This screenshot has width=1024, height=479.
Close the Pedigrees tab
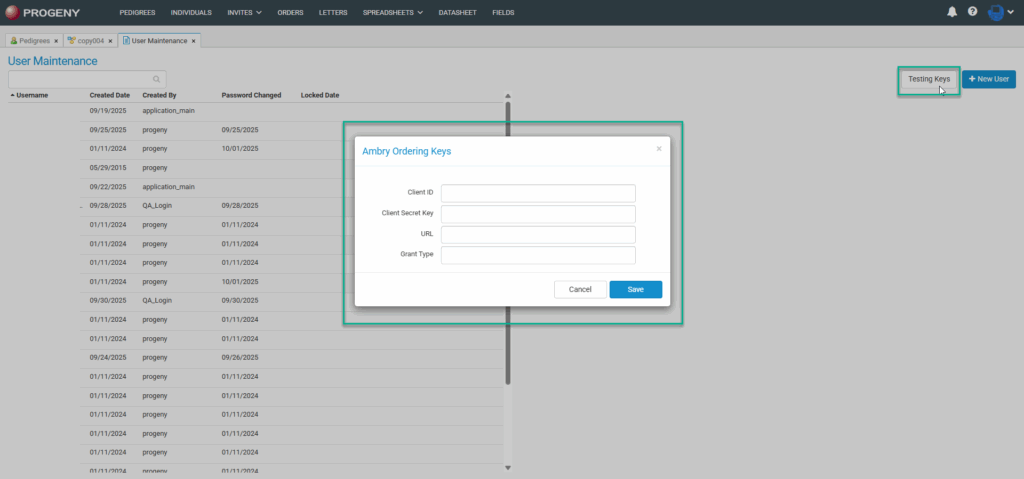click(x=56, y=41)
